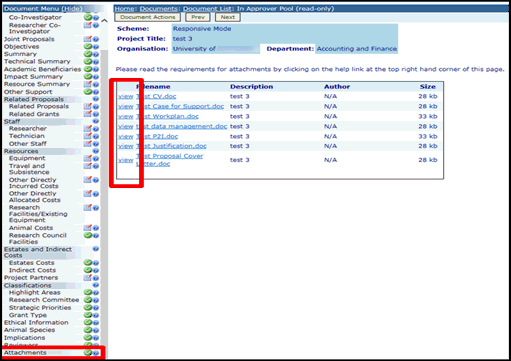This screenshot has height=361, width=511.
Task: Click green check beside Technical Summary
Action: [x=88, y=61]
